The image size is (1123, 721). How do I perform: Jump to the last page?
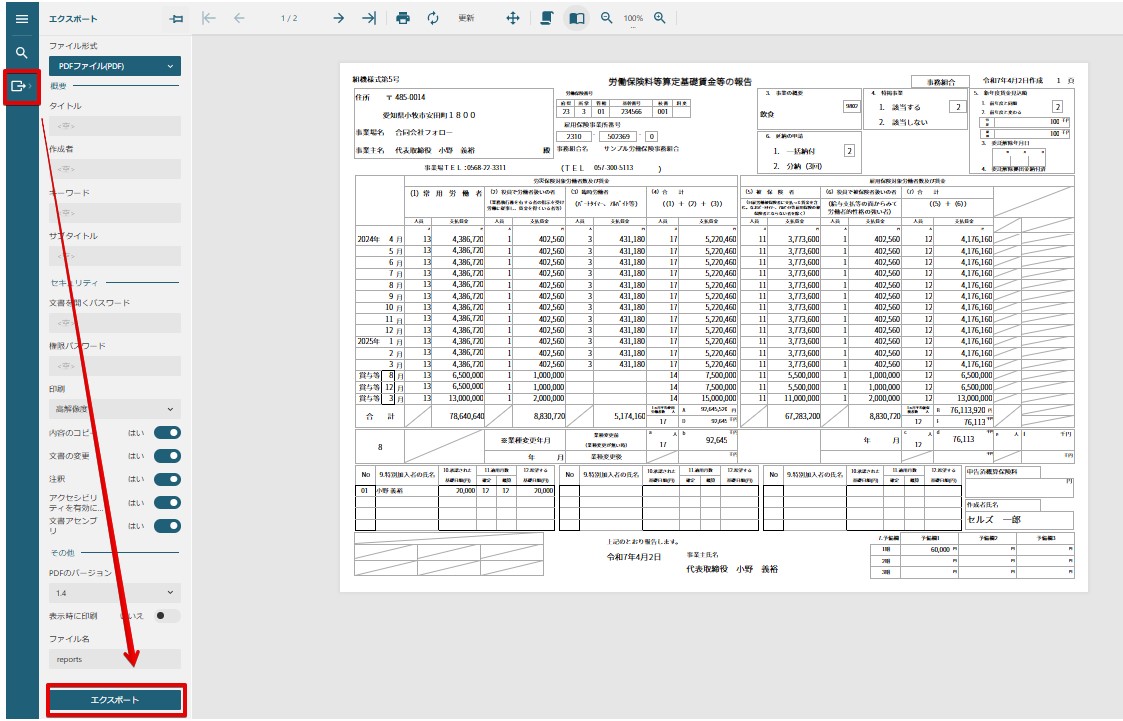(x=369, y=19)
